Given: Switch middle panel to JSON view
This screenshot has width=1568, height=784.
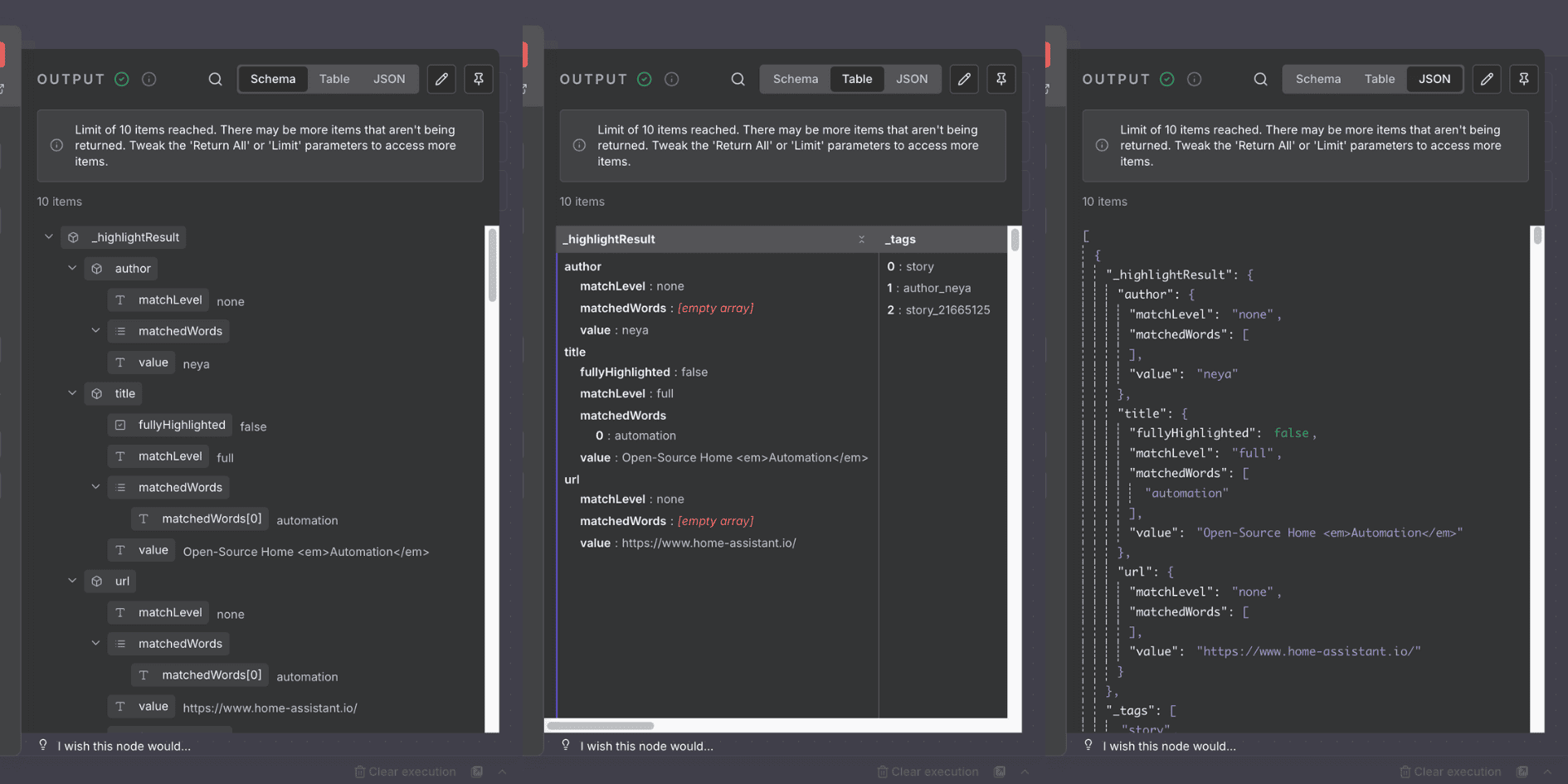Looking at the screenshot, I should click(x=912, y=79).
